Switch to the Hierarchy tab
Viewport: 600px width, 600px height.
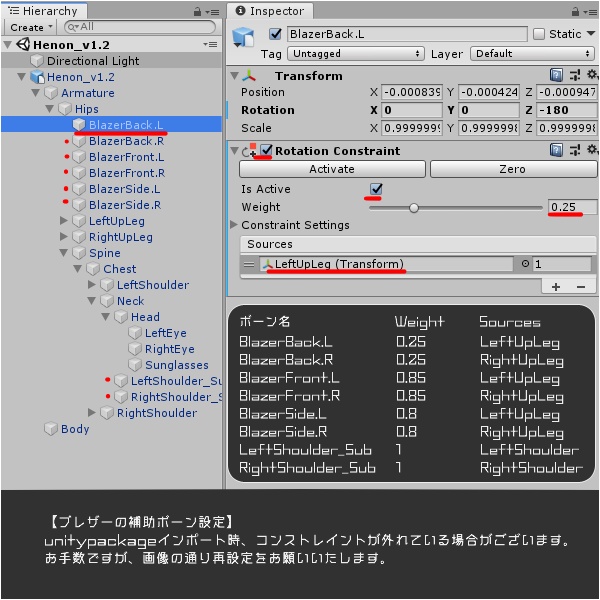point(44,11)
